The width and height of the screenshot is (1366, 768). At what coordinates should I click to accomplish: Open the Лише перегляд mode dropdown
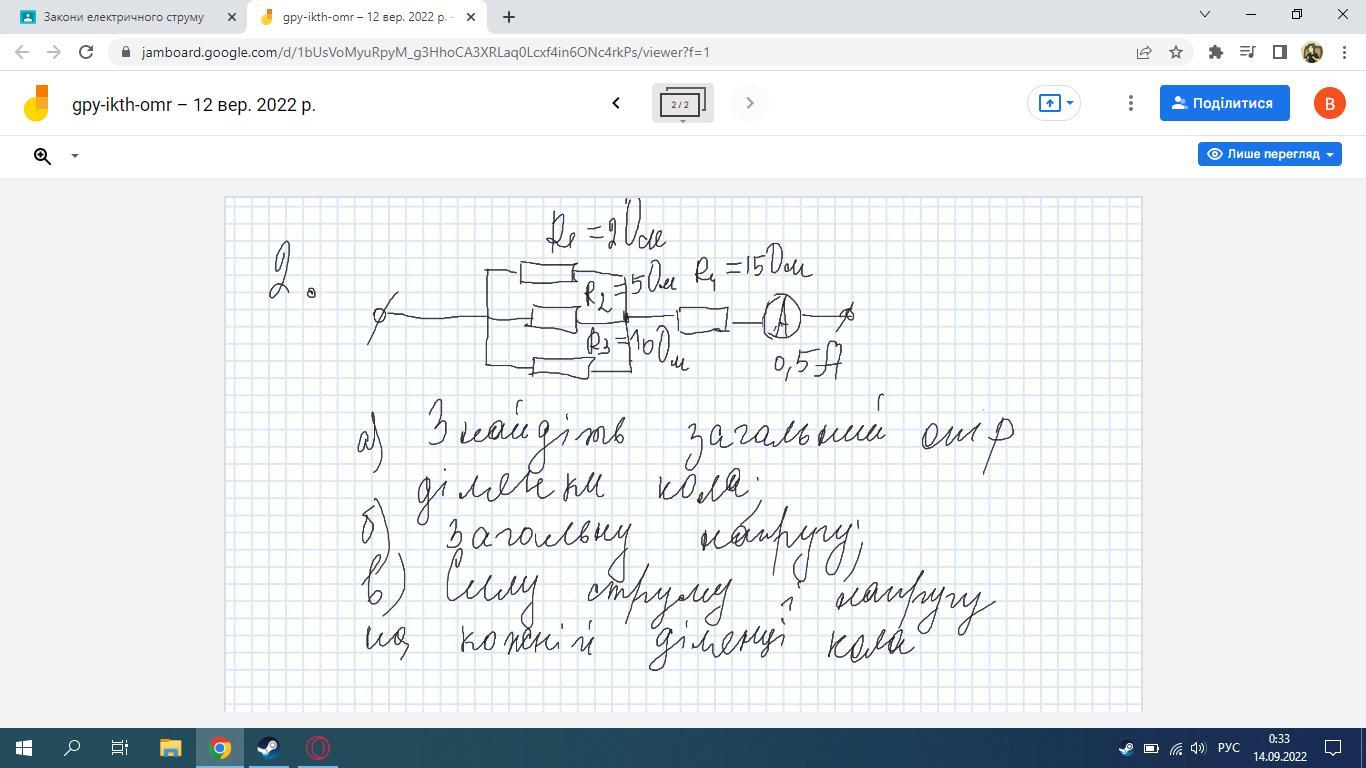tap(1269, 154)
